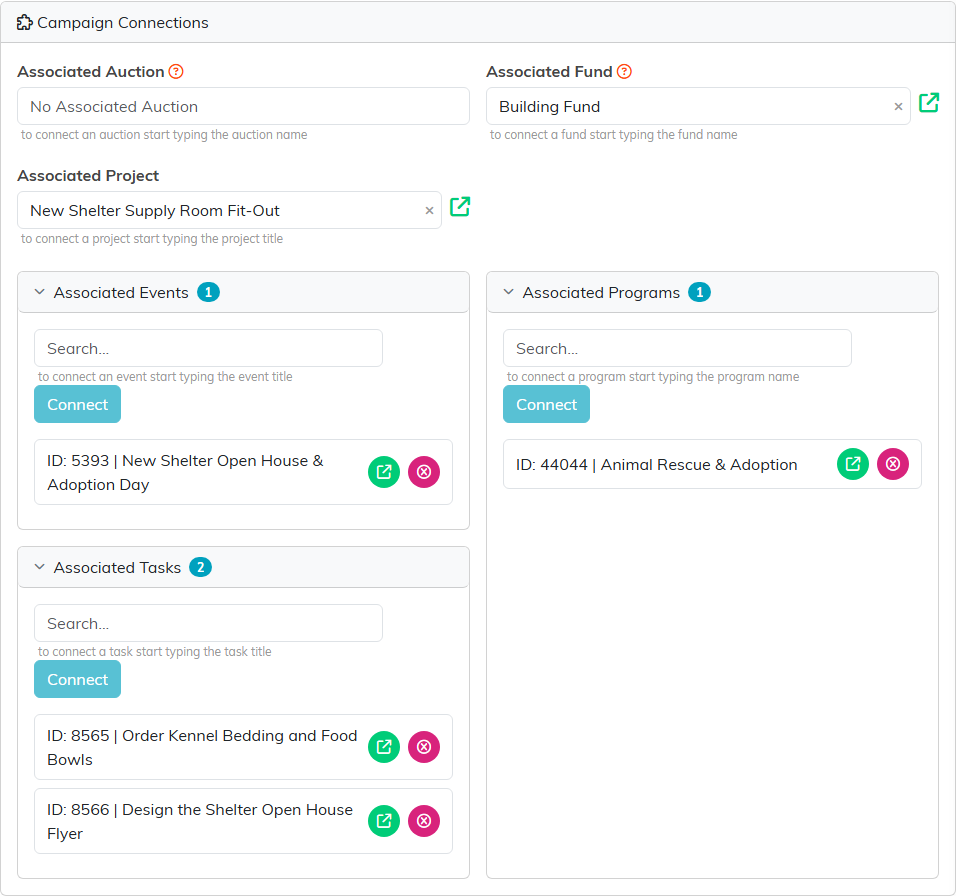Collapse the Associated Events section
The height and width of the screenshot is (896, 956).
[40, 292]
